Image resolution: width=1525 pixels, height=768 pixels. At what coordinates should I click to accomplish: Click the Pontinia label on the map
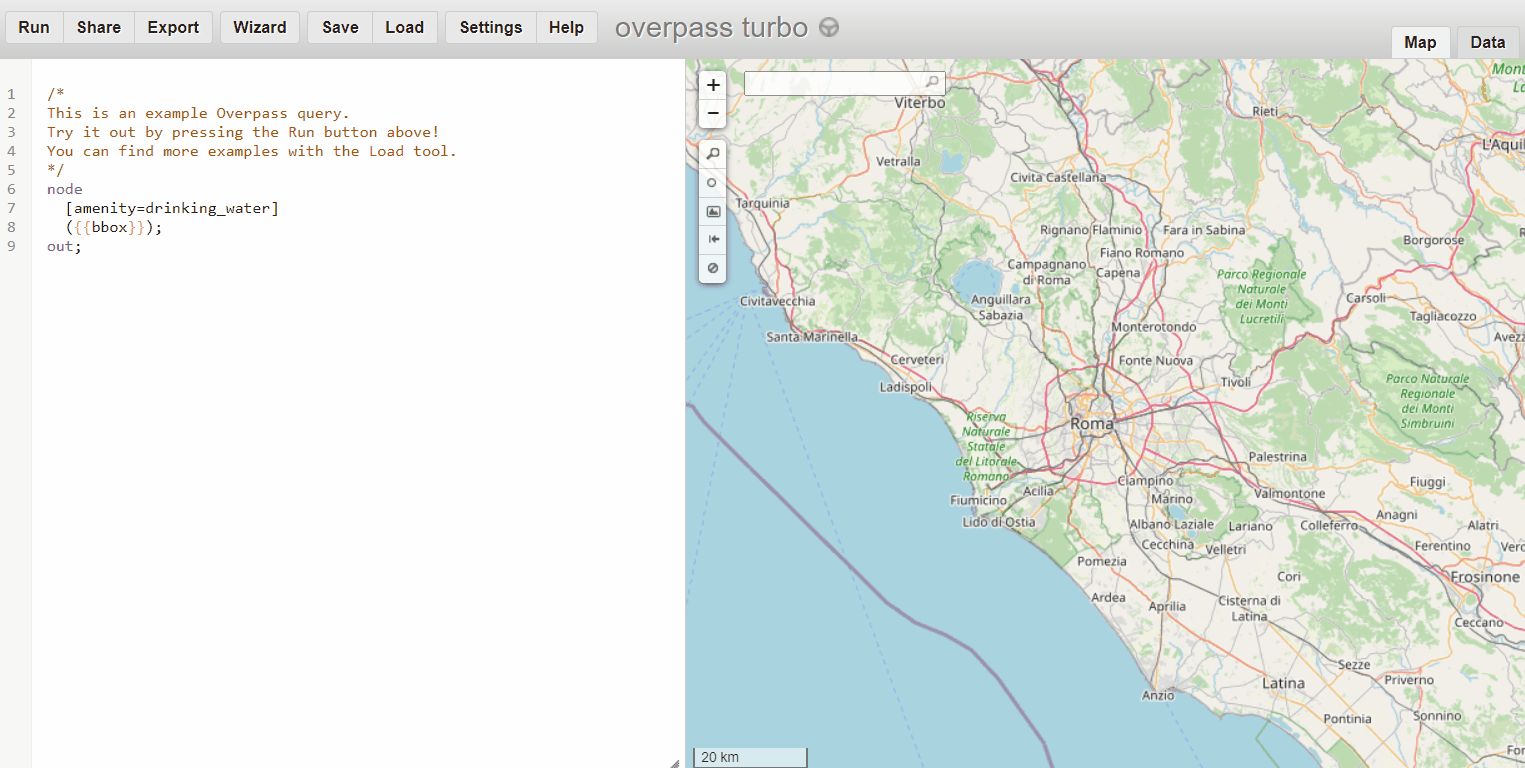pyautogui.click(x=1347, y=718)
